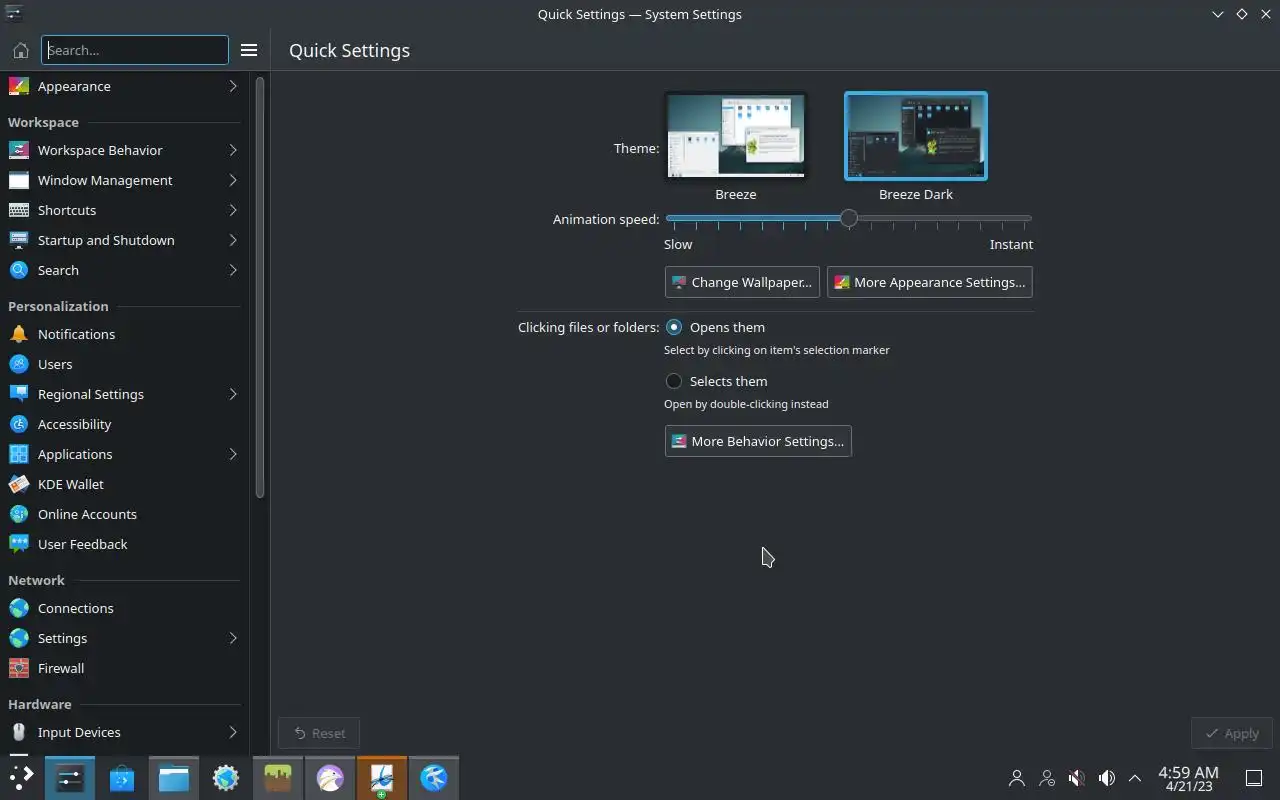Screen dimensions: 1280x800
Task: Open Users settings
Action: tap(124, 364)
